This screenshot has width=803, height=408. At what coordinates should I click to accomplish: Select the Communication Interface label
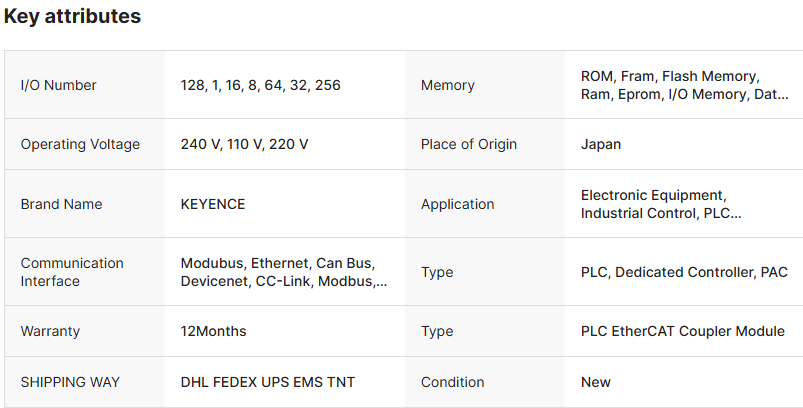pyautogui.click(x=72, y=272)
